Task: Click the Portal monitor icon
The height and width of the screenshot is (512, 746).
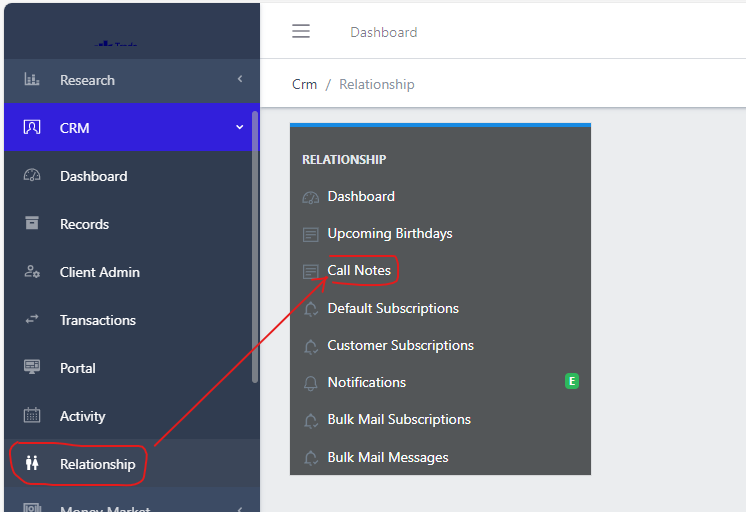Action: point(32,367)
